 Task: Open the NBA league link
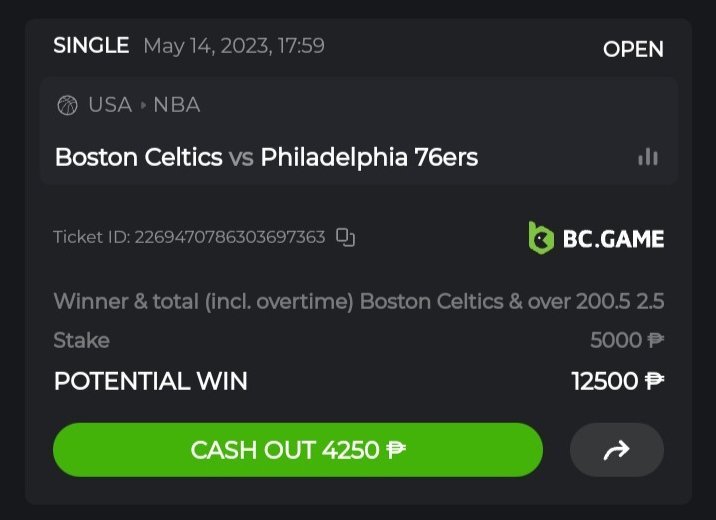pos(177,105)
